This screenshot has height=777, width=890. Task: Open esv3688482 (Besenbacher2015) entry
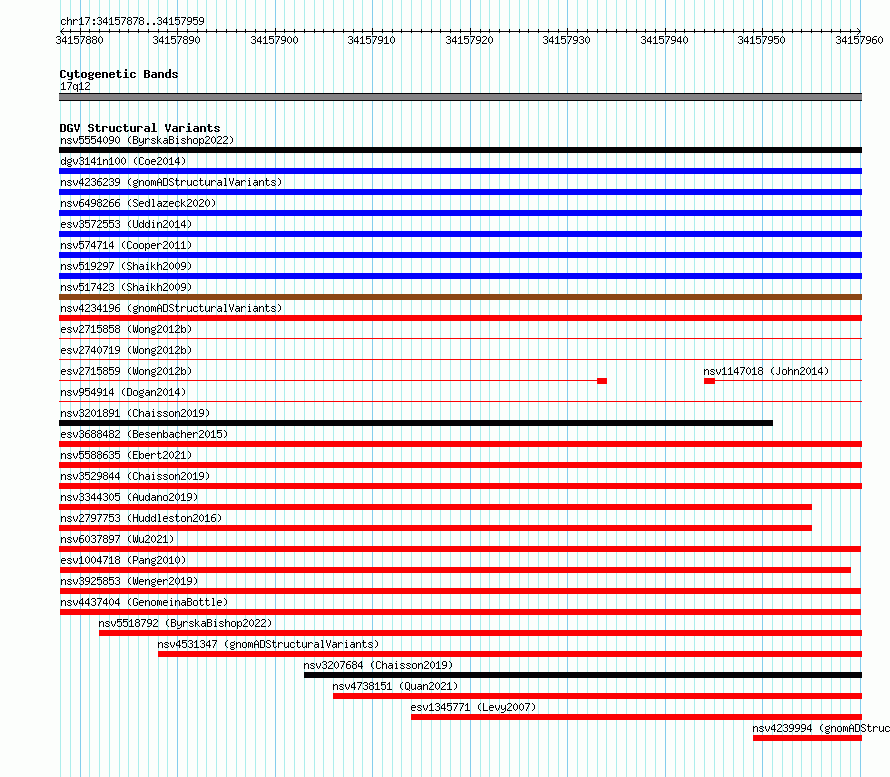click(144, 434)
